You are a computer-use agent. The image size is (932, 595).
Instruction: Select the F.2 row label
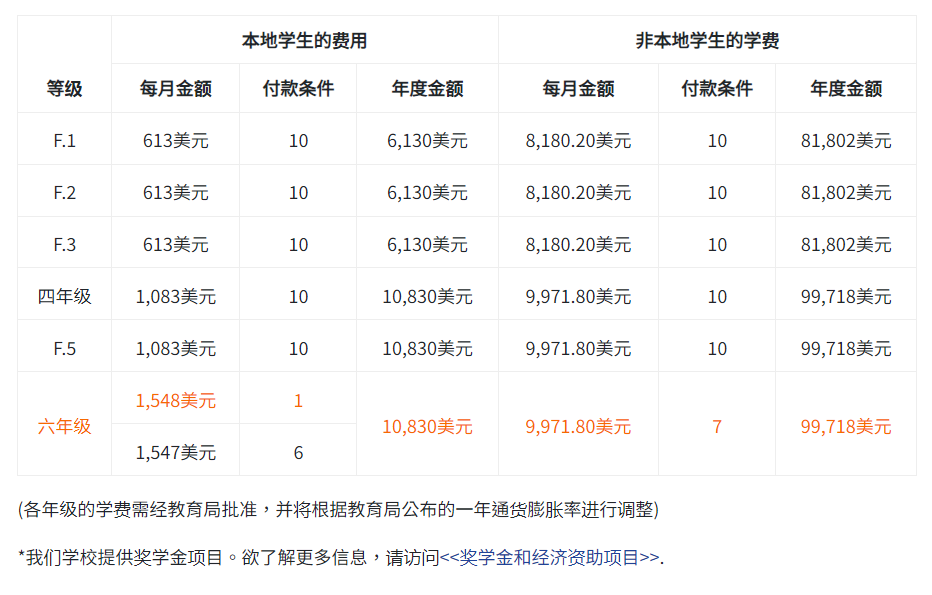click(x=64, y=193)
